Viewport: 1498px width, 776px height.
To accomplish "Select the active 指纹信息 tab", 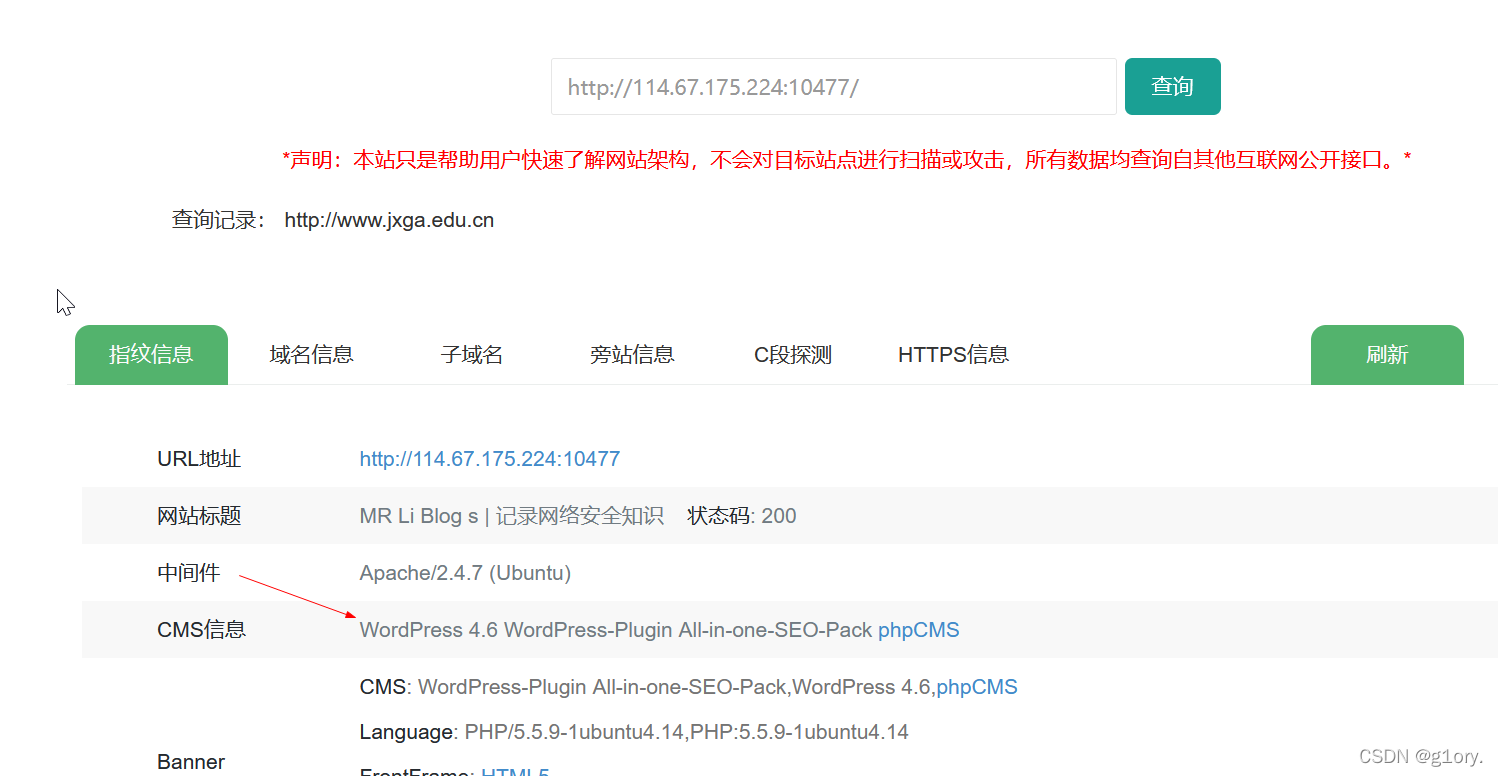I will [x=151, y=354].
